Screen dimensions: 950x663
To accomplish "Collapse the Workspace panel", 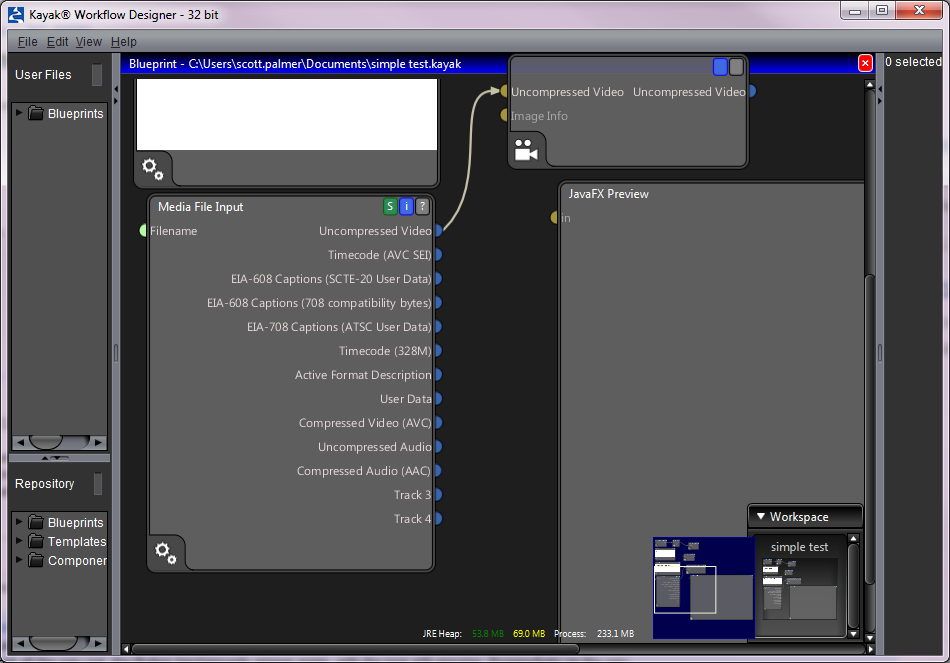I will (761, 517).
